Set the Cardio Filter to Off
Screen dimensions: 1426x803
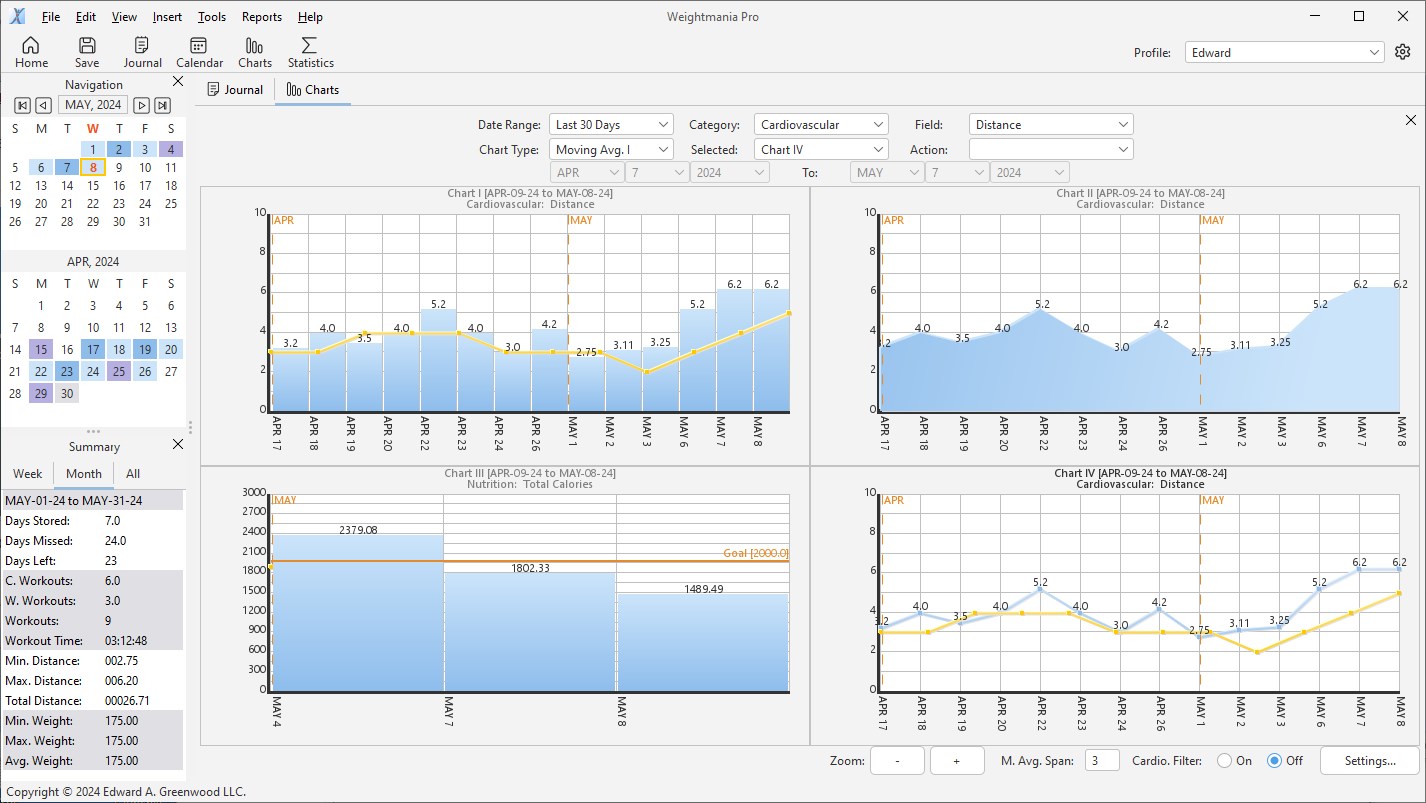[x=1274, y=761]
